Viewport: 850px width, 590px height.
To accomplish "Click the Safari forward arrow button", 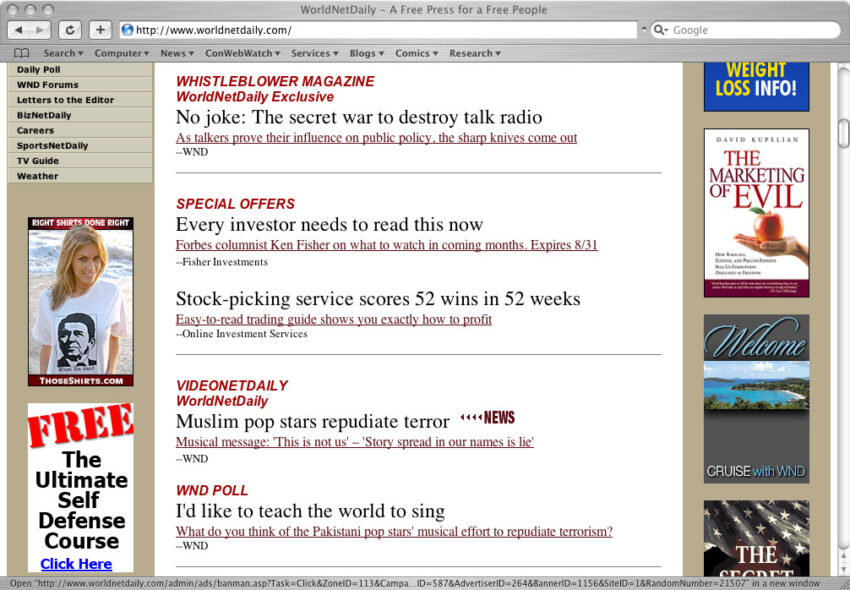I will (x=40, y=30).
